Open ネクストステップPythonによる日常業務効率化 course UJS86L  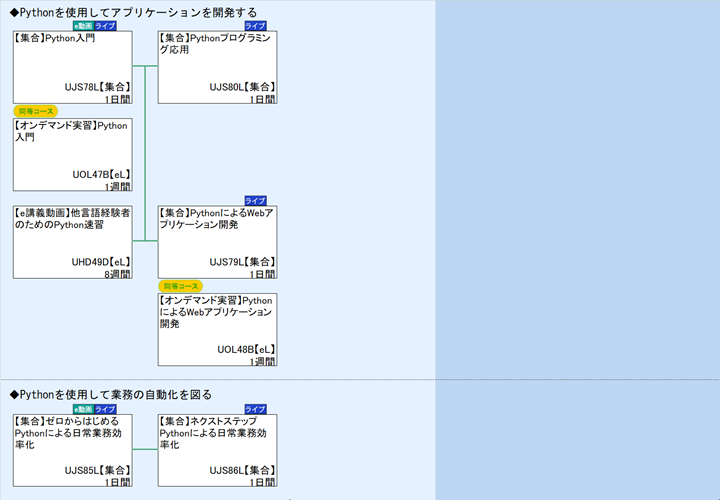217,451
